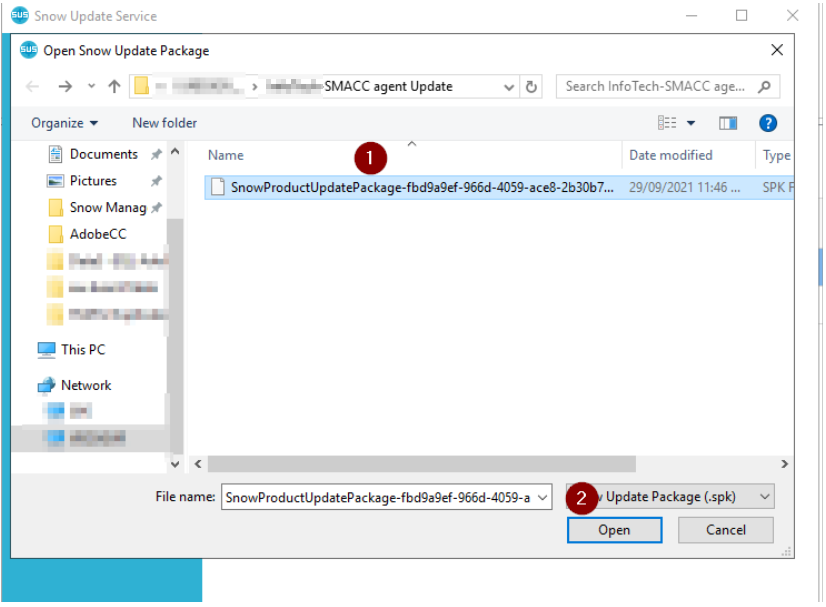Go forward using the forward arrow

click(x=65, y=86)
